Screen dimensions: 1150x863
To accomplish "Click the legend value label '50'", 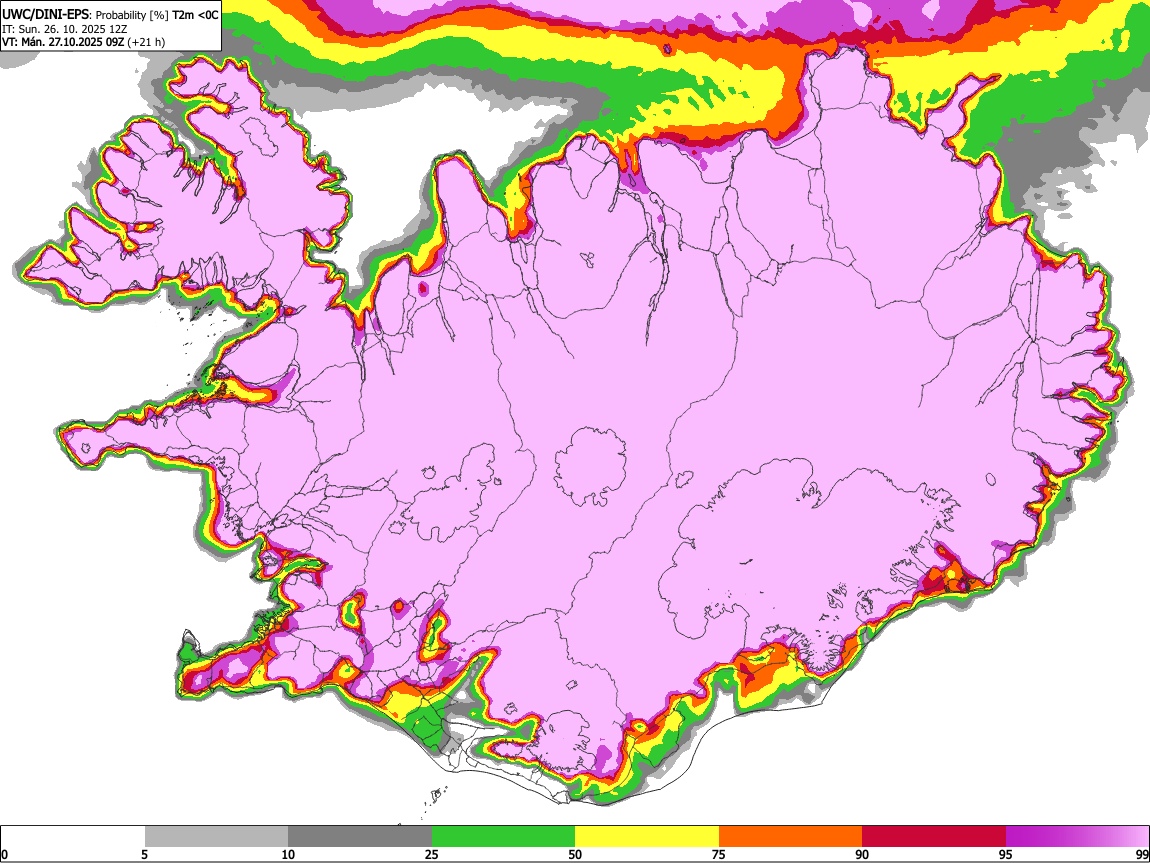I will [x=575, y=855].
